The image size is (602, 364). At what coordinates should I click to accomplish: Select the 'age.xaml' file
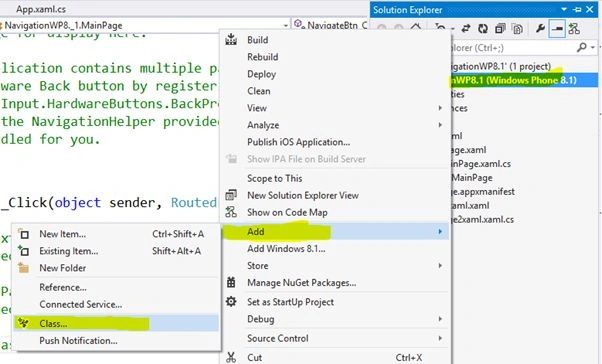click(469, 150)
